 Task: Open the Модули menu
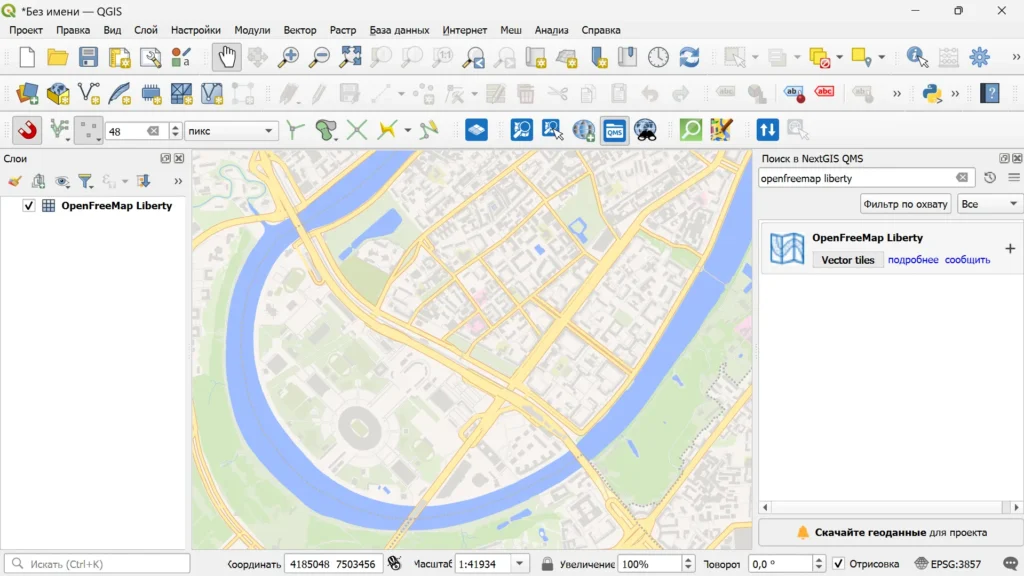tap(252, 30)
